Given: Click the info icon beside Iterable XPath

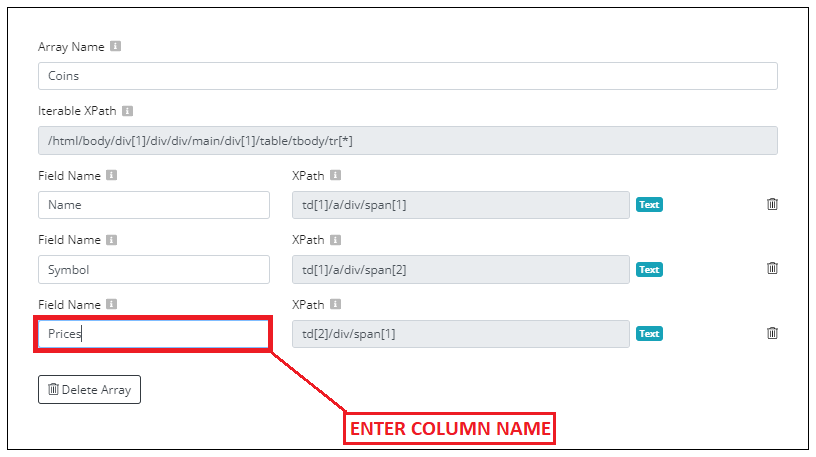Looking at the screenshot, I should click(128, 111).
